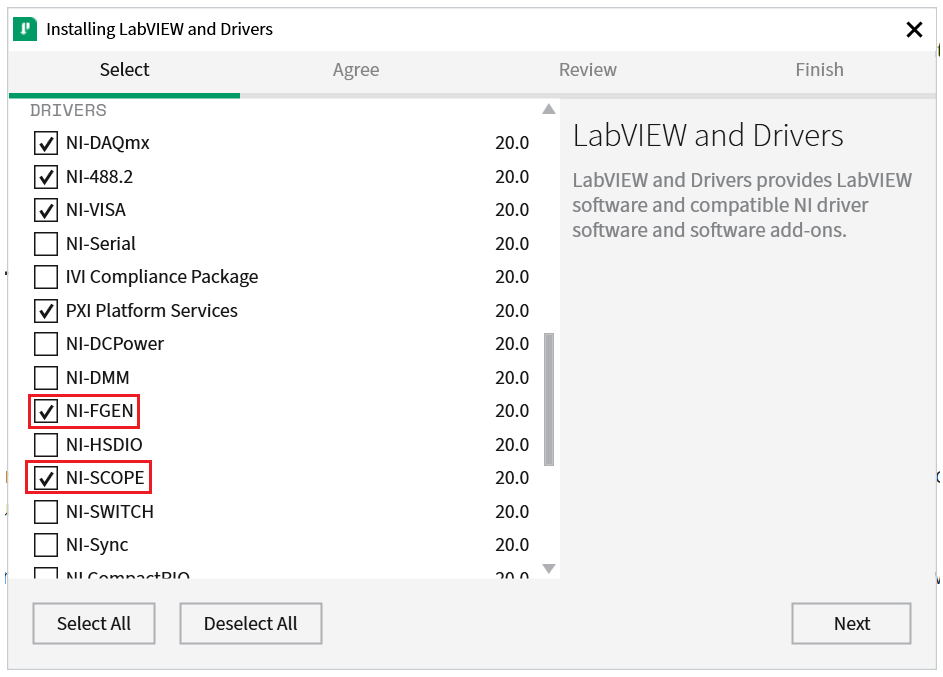Uncheck the NI-FGEN driver checkbox

(x=46, y=411)
